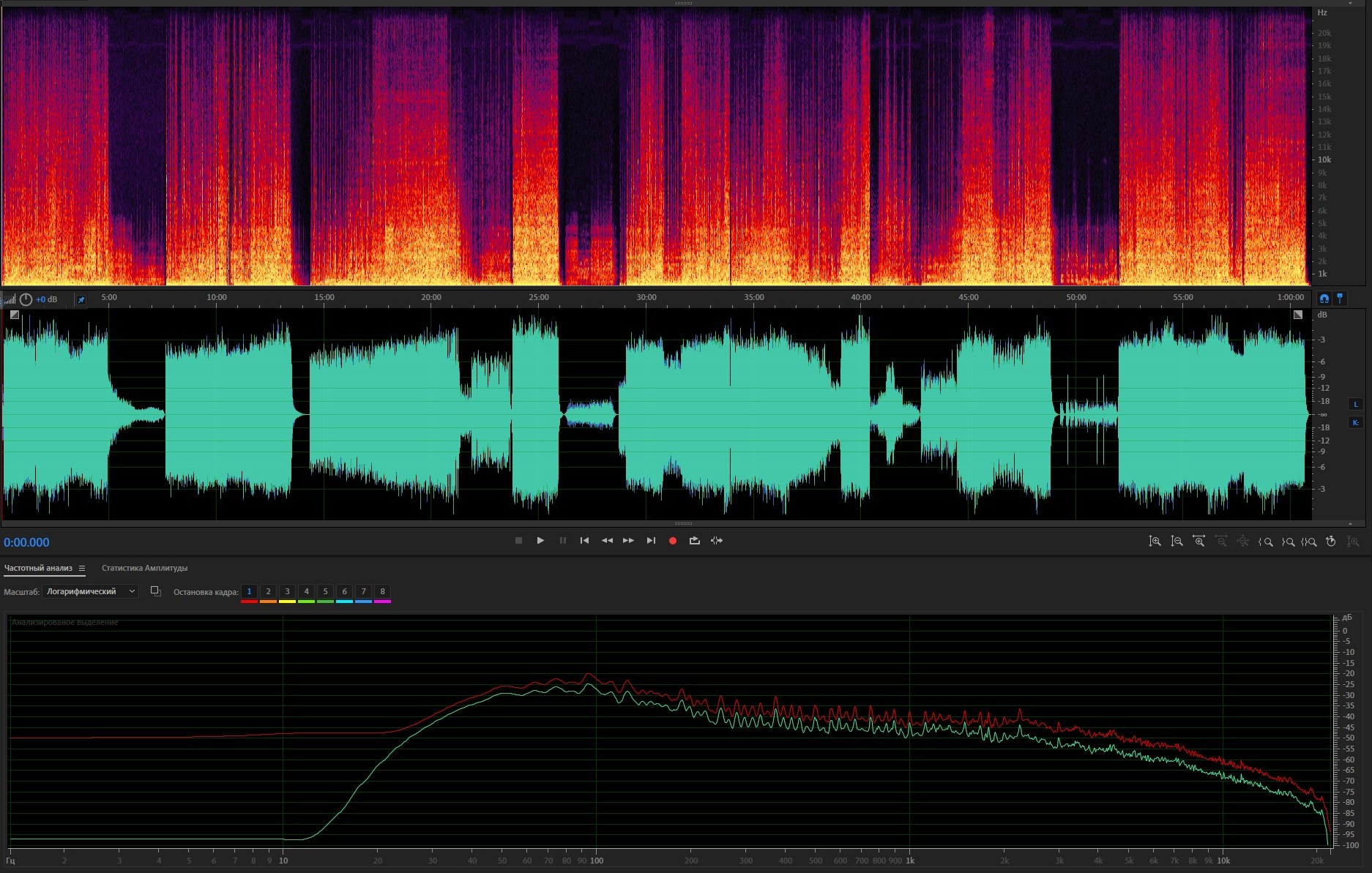Open the Частотный анализ panel menu
This screenshot has width=1372, height=873.
click(x=82, y=569)
